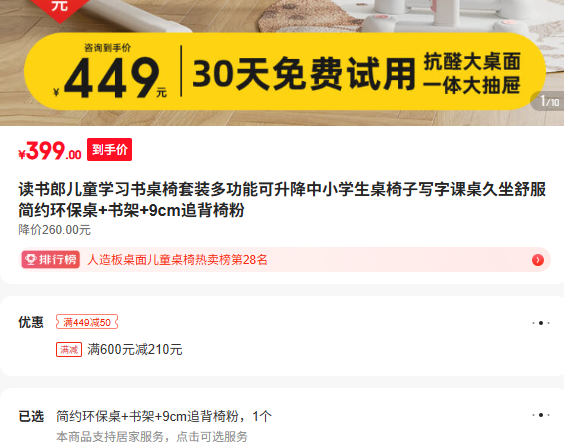Viewport: 564px width, 447px height.
Task: Click the trophy icon in ranking badge
Action: (31, 259)
